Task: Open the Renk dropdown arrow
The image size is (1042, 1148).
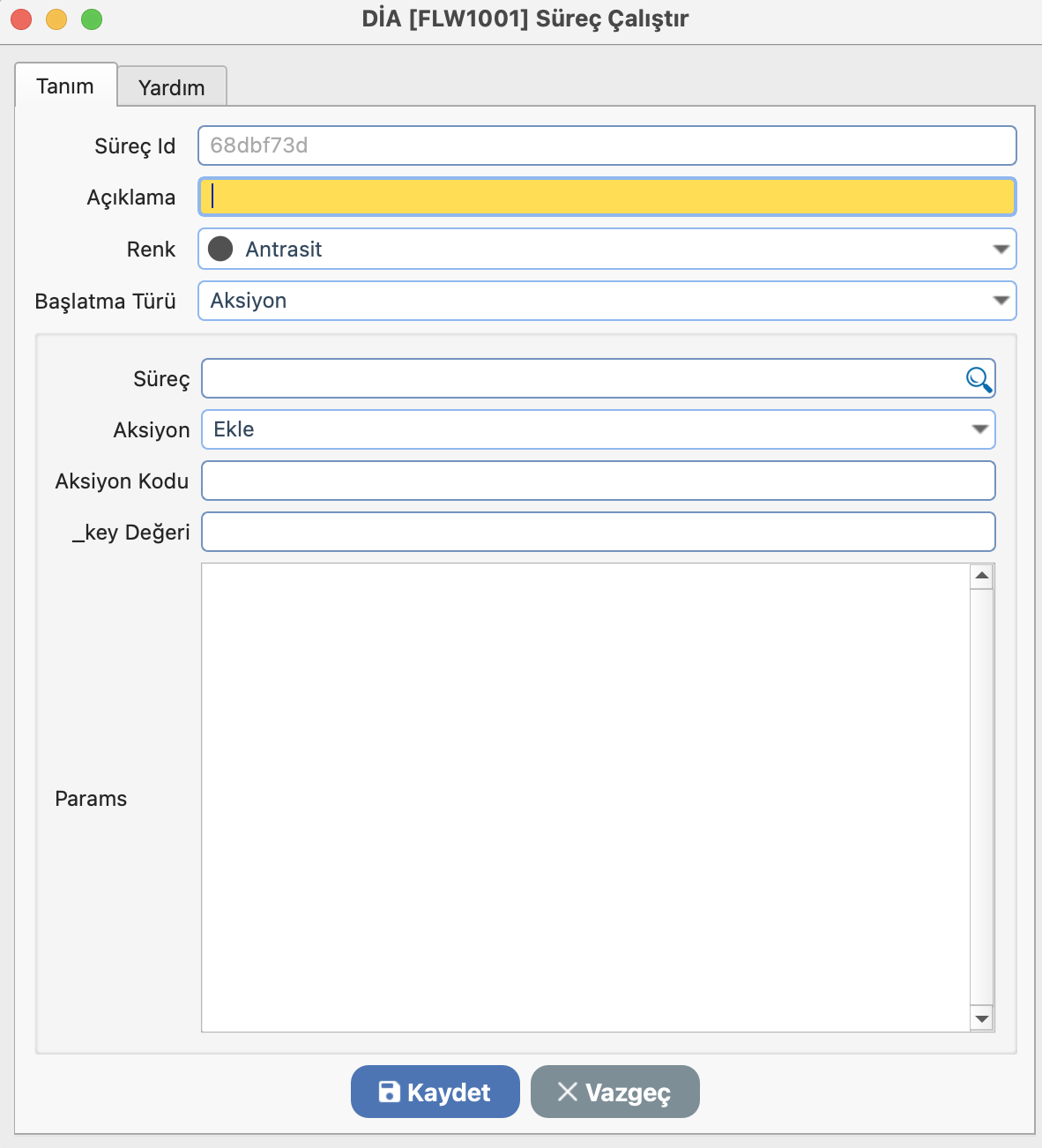Action: pyautogui.click(x=1001, y=250)
